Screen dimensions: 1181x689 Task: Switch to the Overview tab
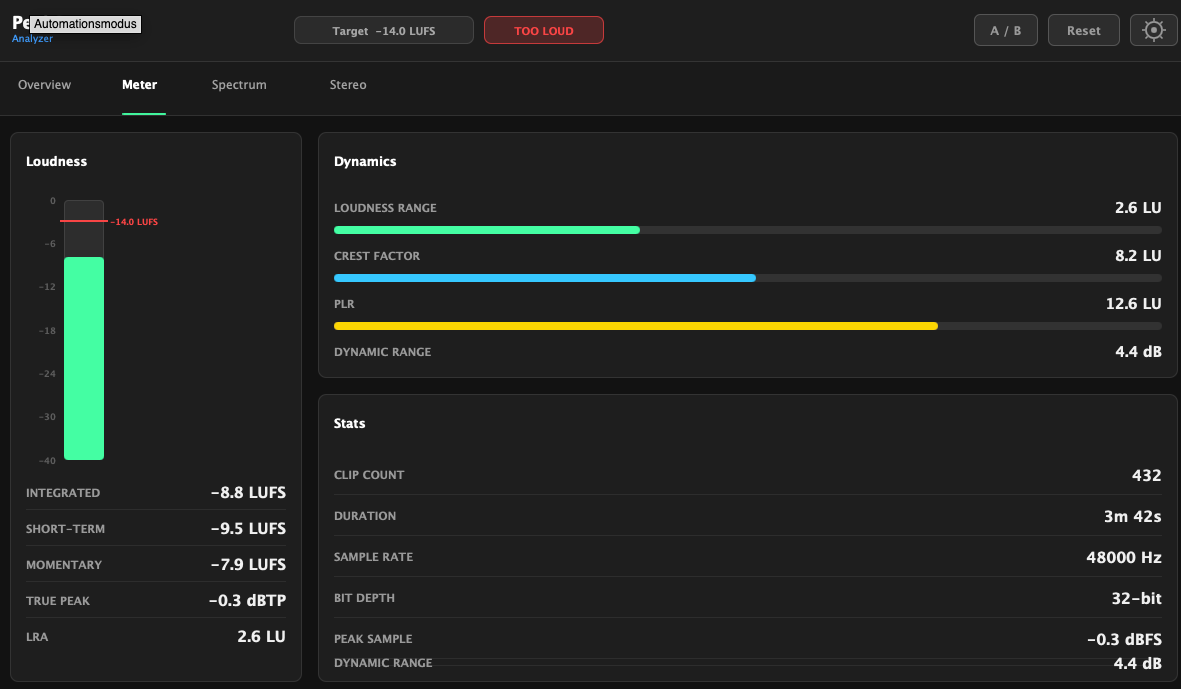click(44, 84)
